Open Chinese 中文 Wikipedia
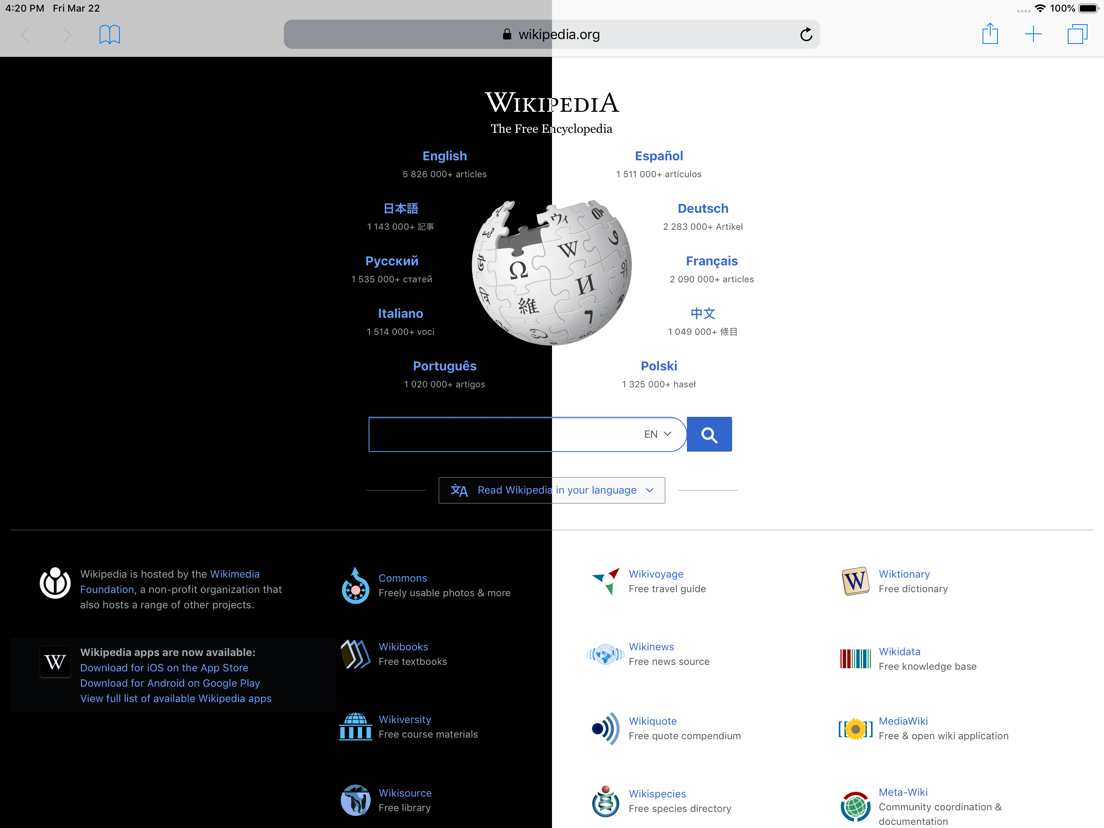The image size is (1104, 828). click(703, 313)
